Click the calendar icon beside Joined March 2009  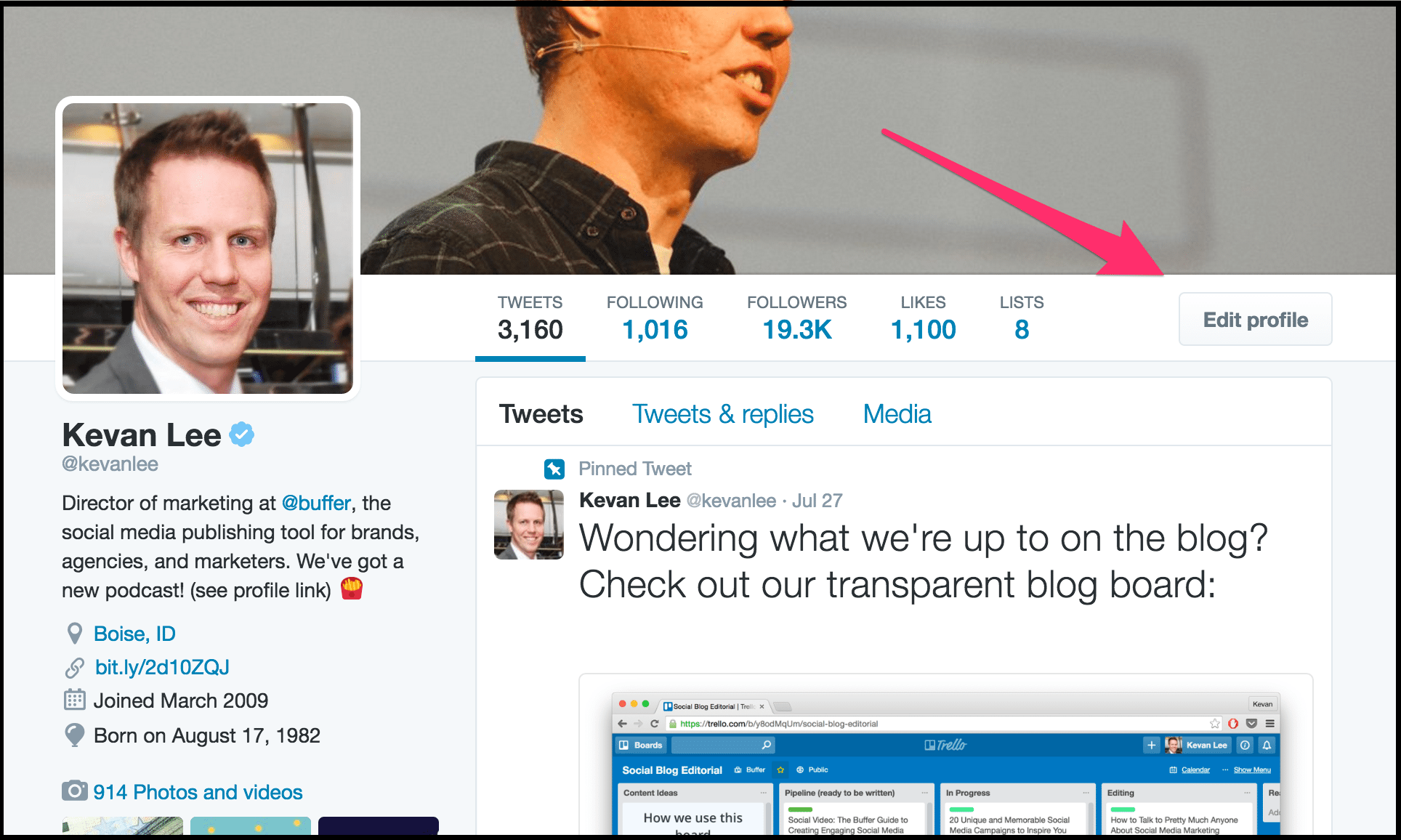pos(74,700)
